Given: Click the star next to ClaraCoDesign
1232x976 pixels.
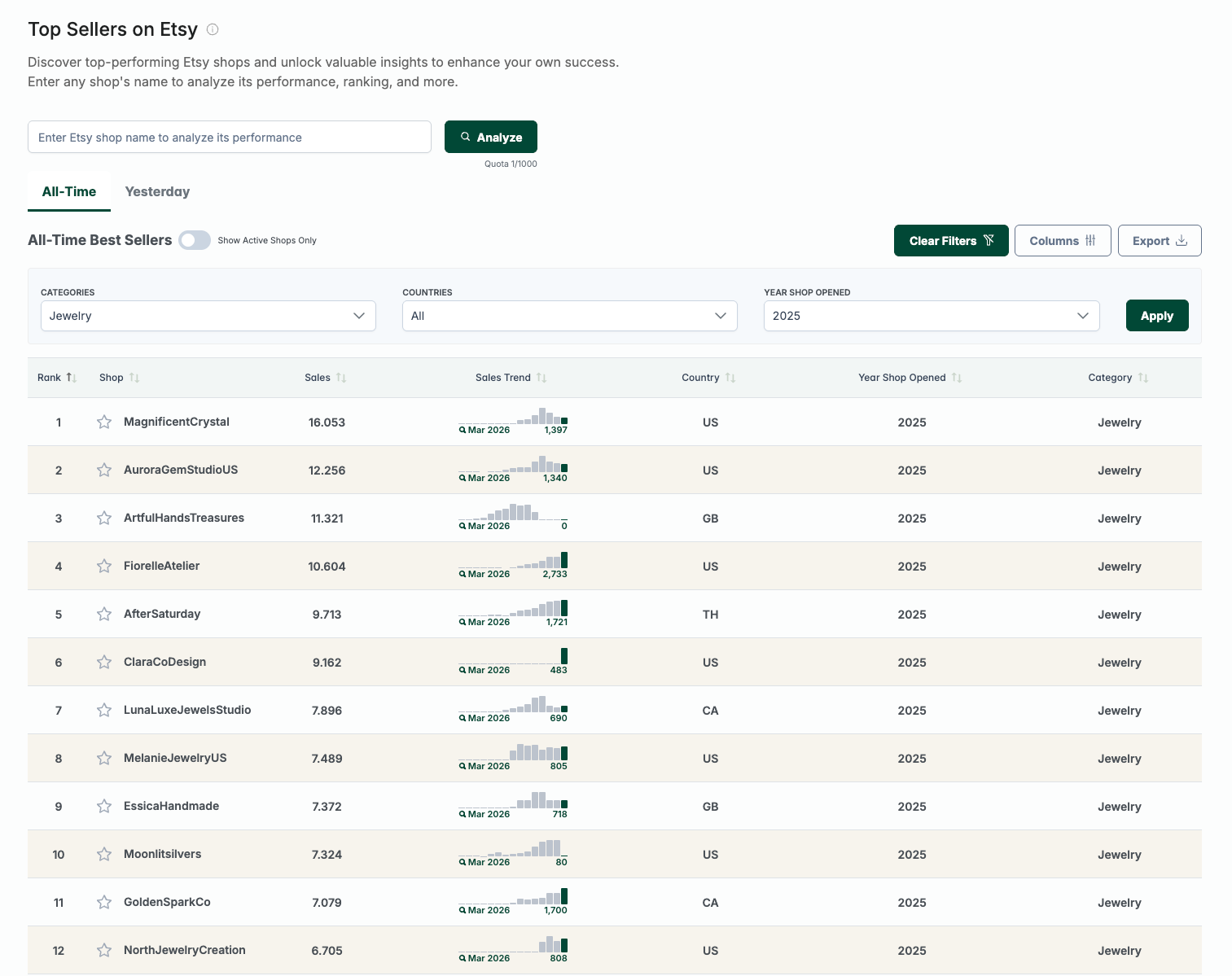Looking at the screenshot, I should coord(104,662).
